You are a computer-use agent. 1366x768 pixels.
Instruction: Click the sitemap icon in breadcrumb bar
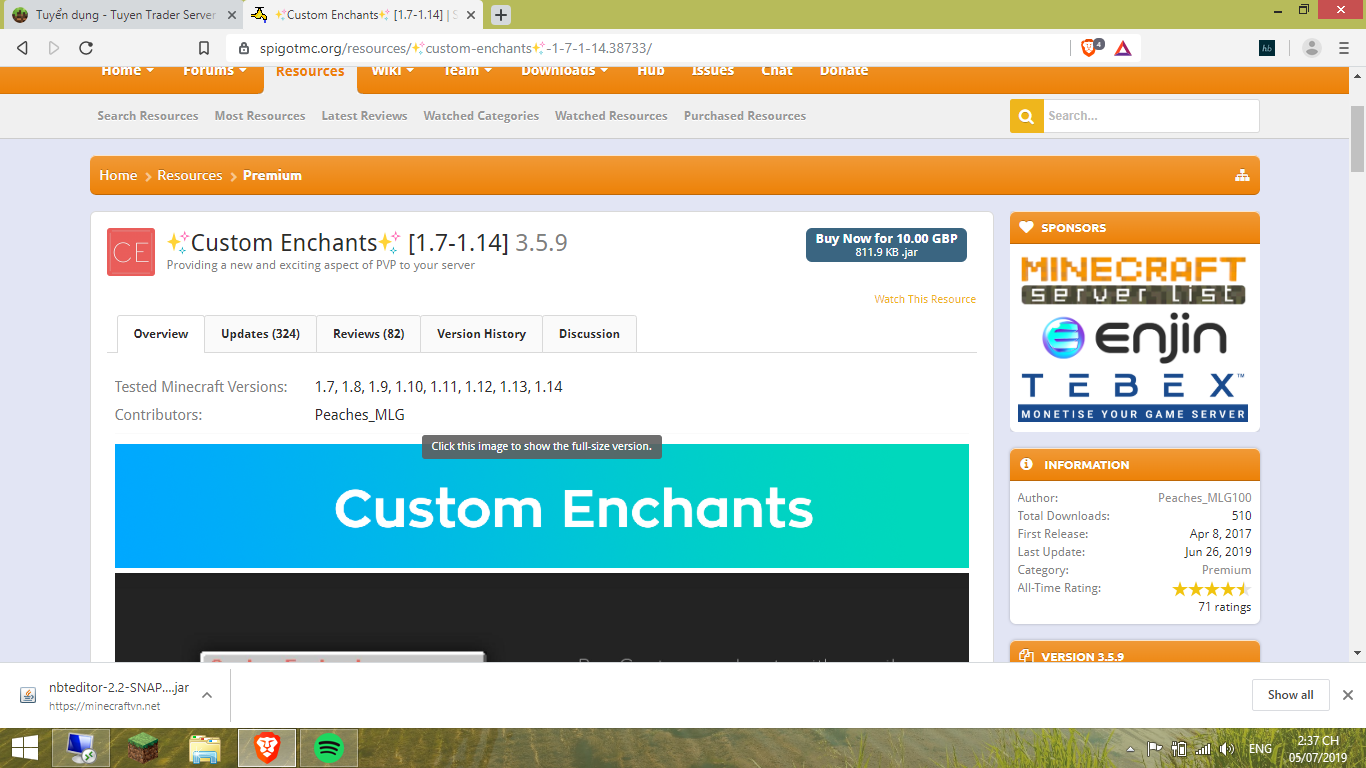tap(1242, 175)
